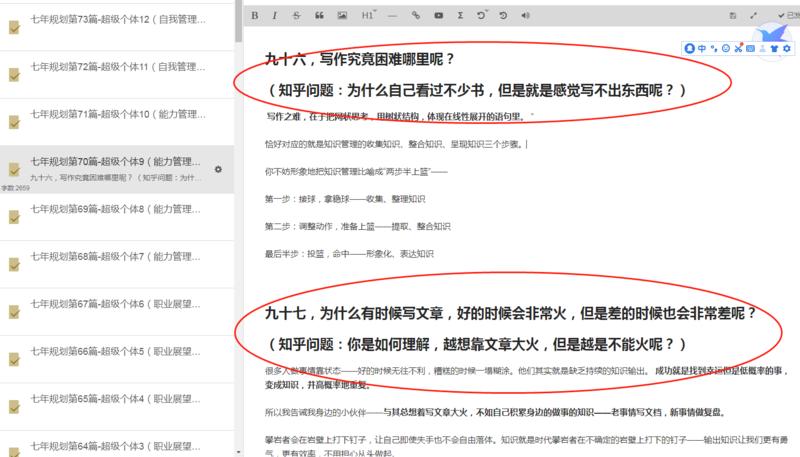
Task: Click heading 九十六，写作究竟困难哪里呢？
Action: [360, 59]
